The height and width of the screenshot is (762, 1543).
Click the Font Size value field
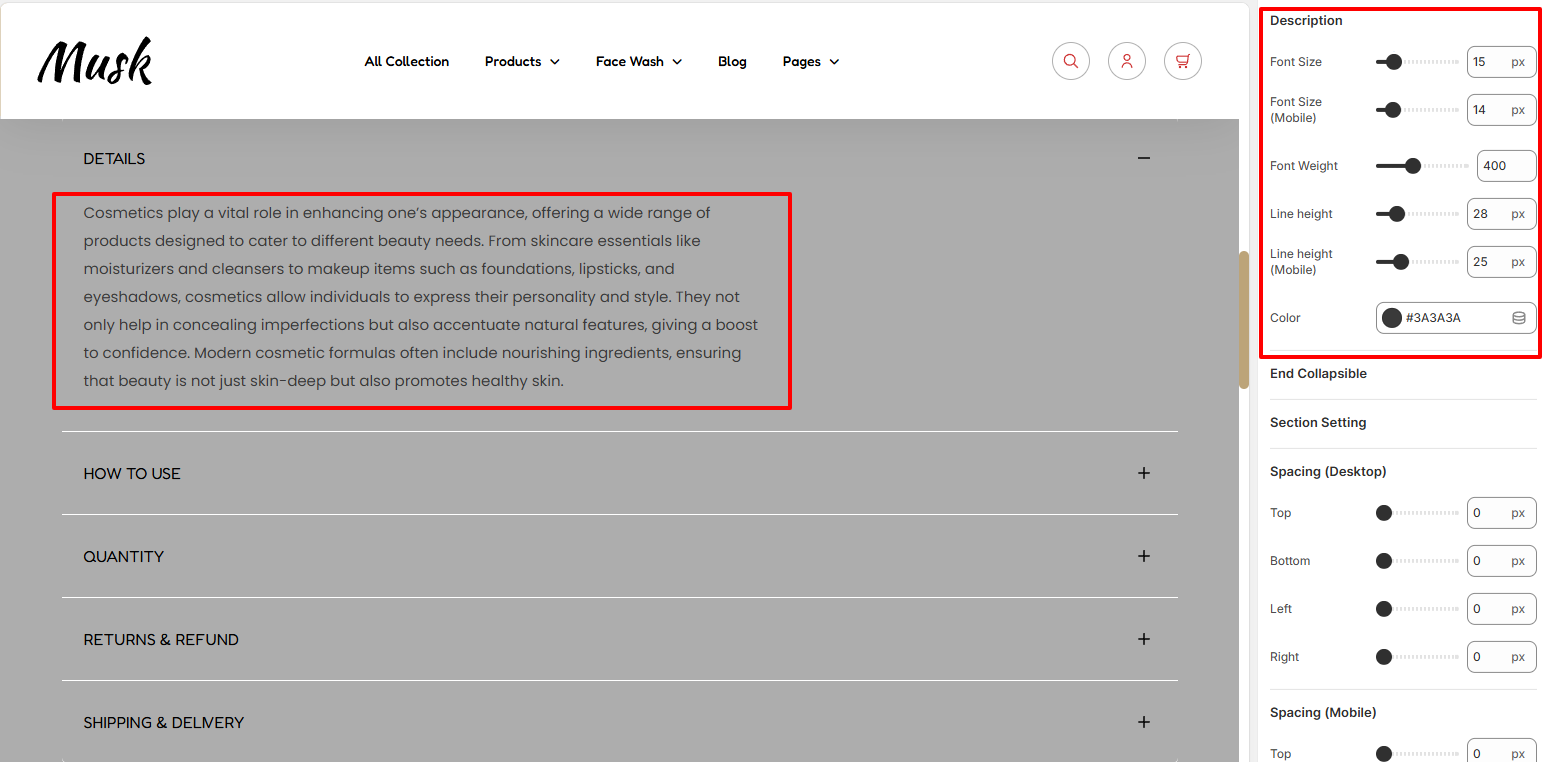(1501, 62)
